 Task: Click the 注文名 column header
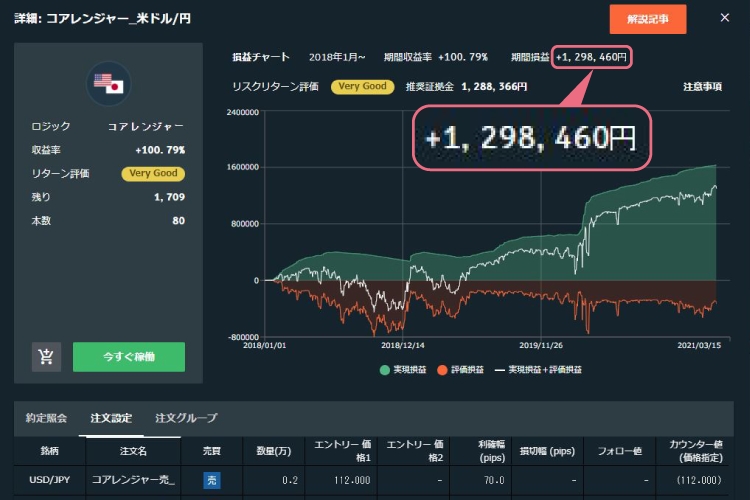pyautogui.click(x=133, y=451)
